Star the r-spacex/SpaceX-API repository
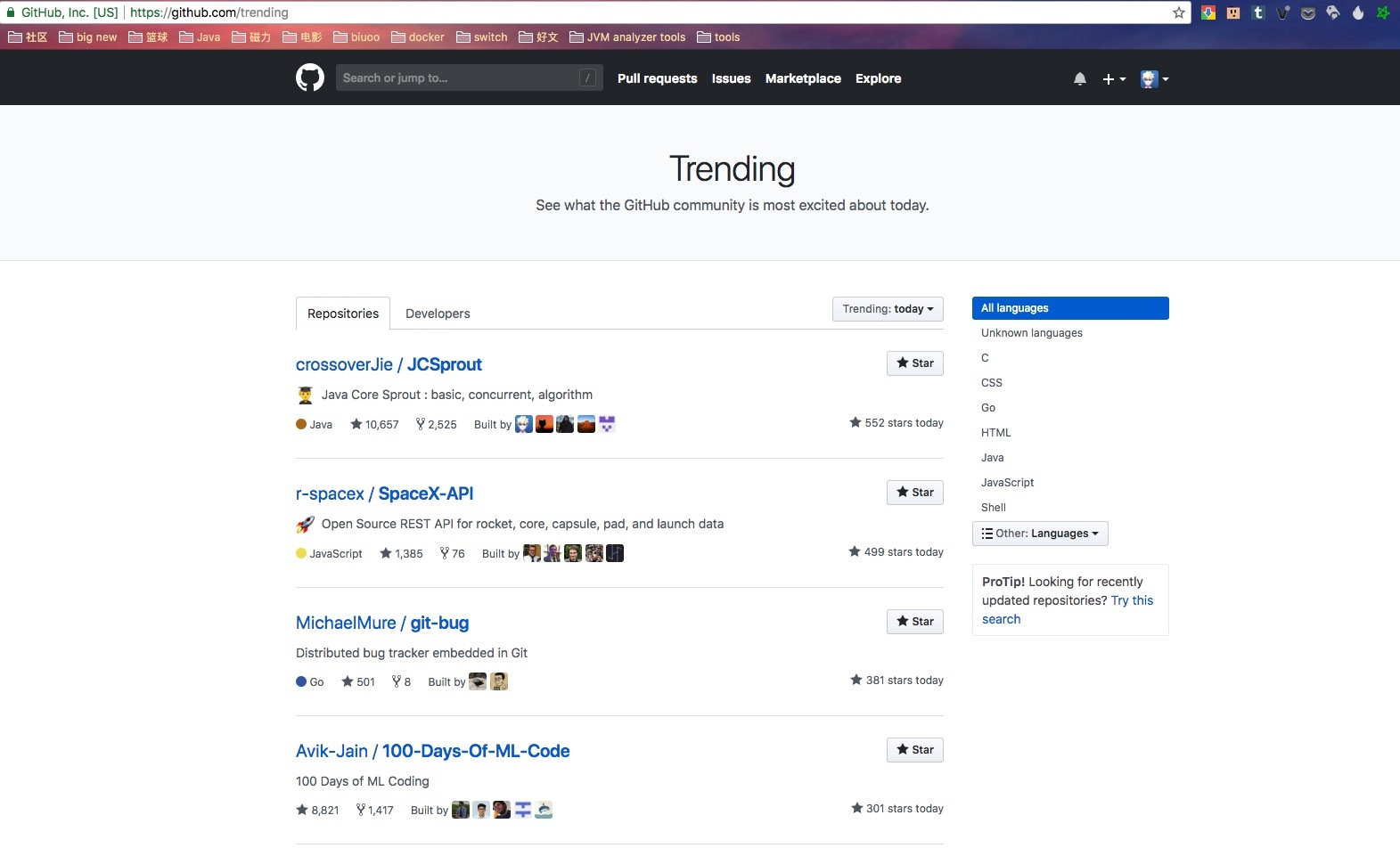The width and height of the screenshot is (1400, 848). click(915, 493)
